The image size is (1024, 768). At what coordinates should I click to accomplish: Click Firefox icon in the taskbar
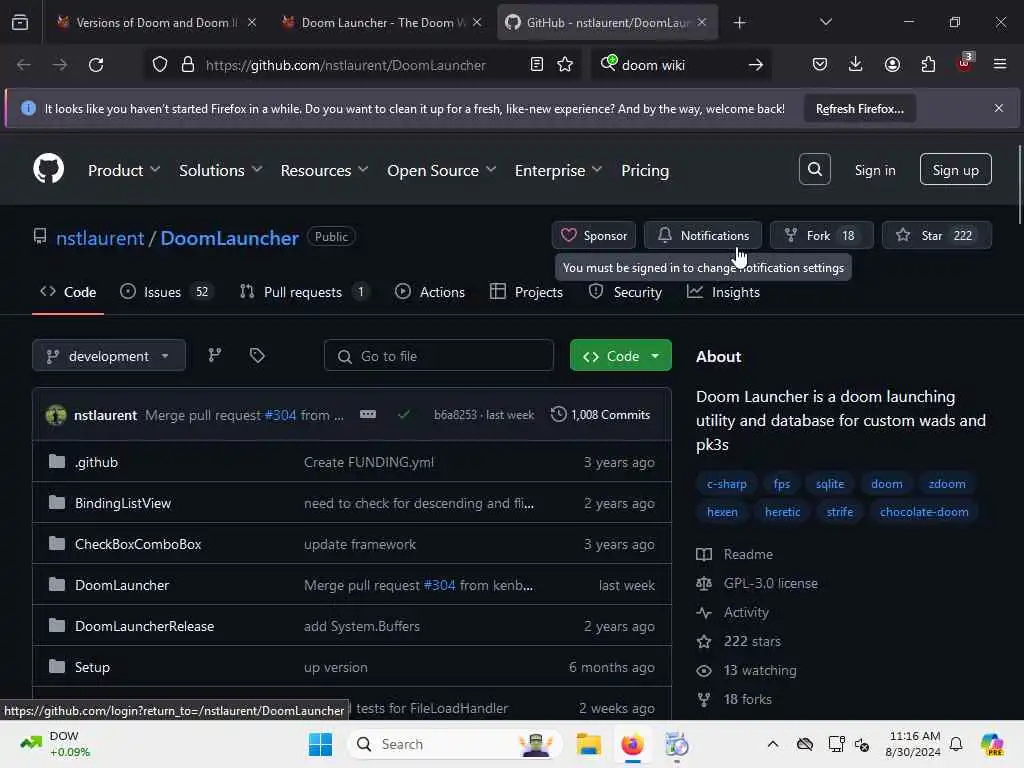632,744
